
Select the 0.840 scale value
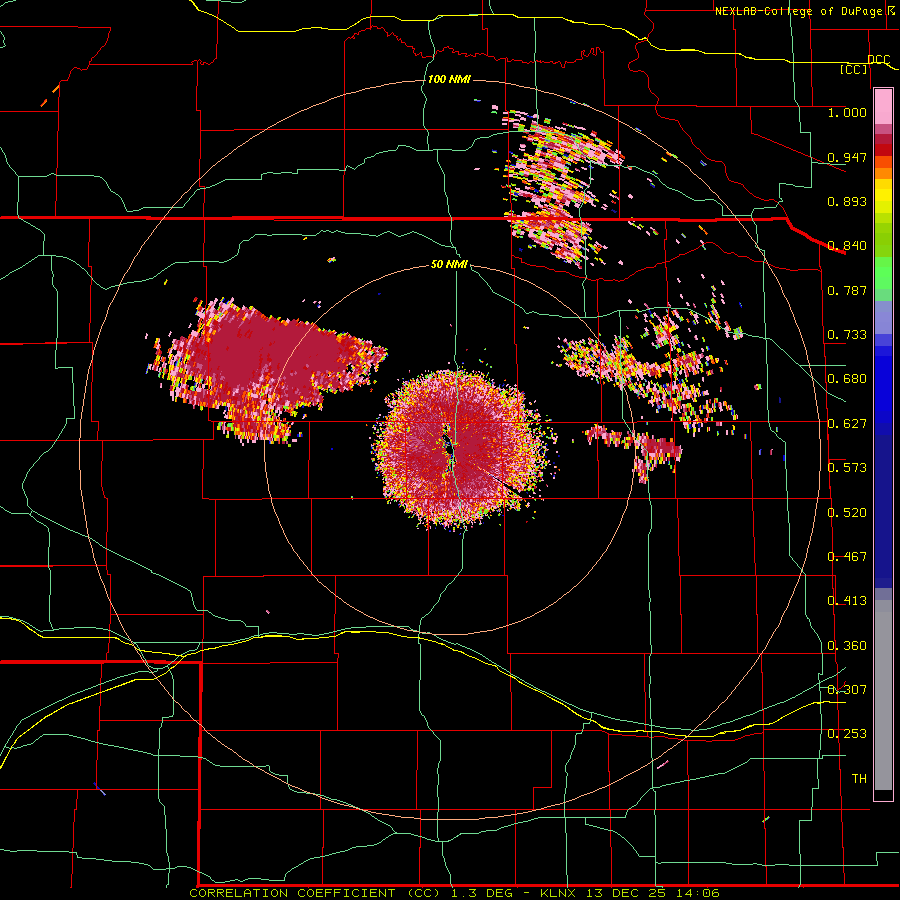[847, 246]
